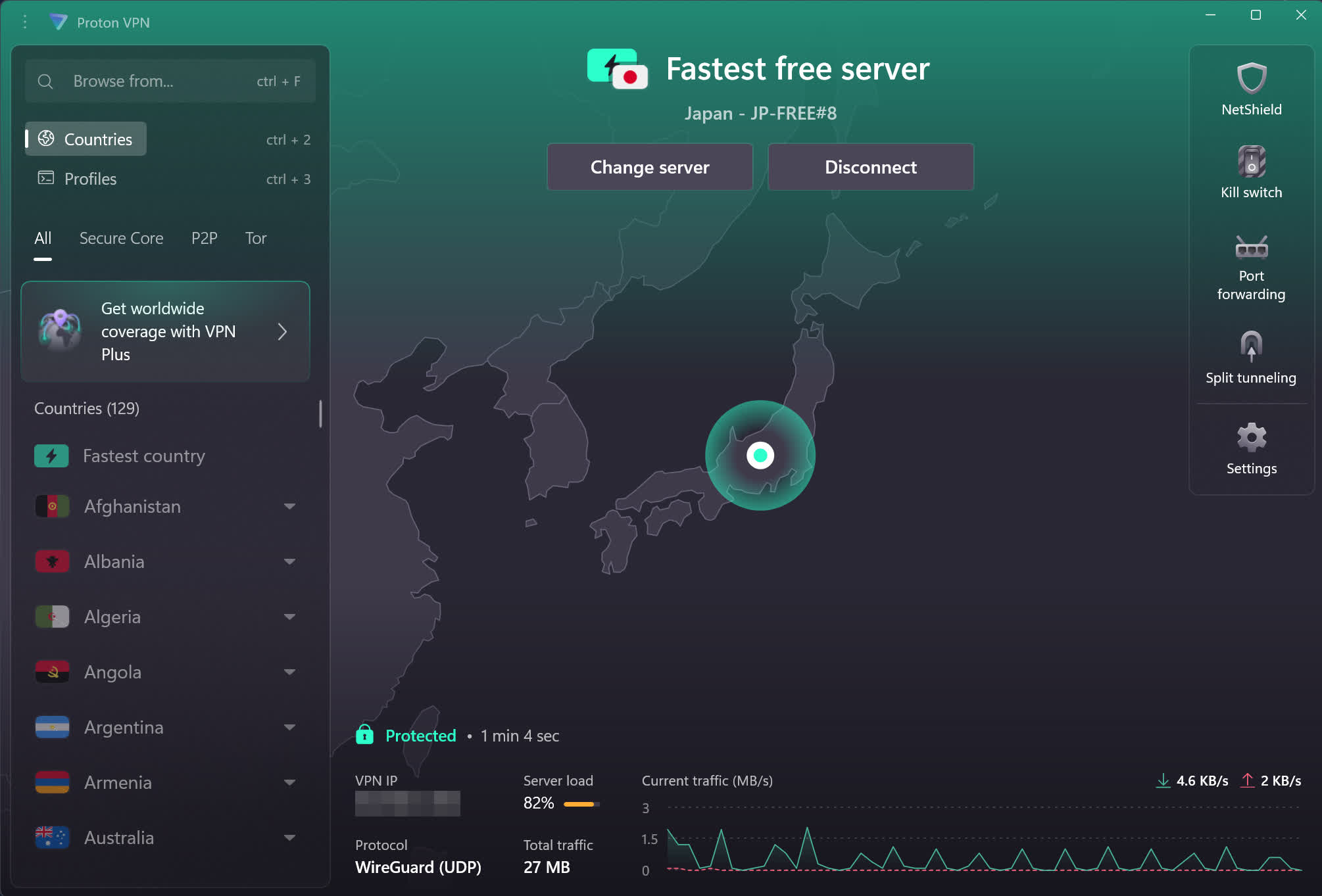The image size is (1322, 896).
Task: Select Algeria in the country list
Action: coord(166,617)
